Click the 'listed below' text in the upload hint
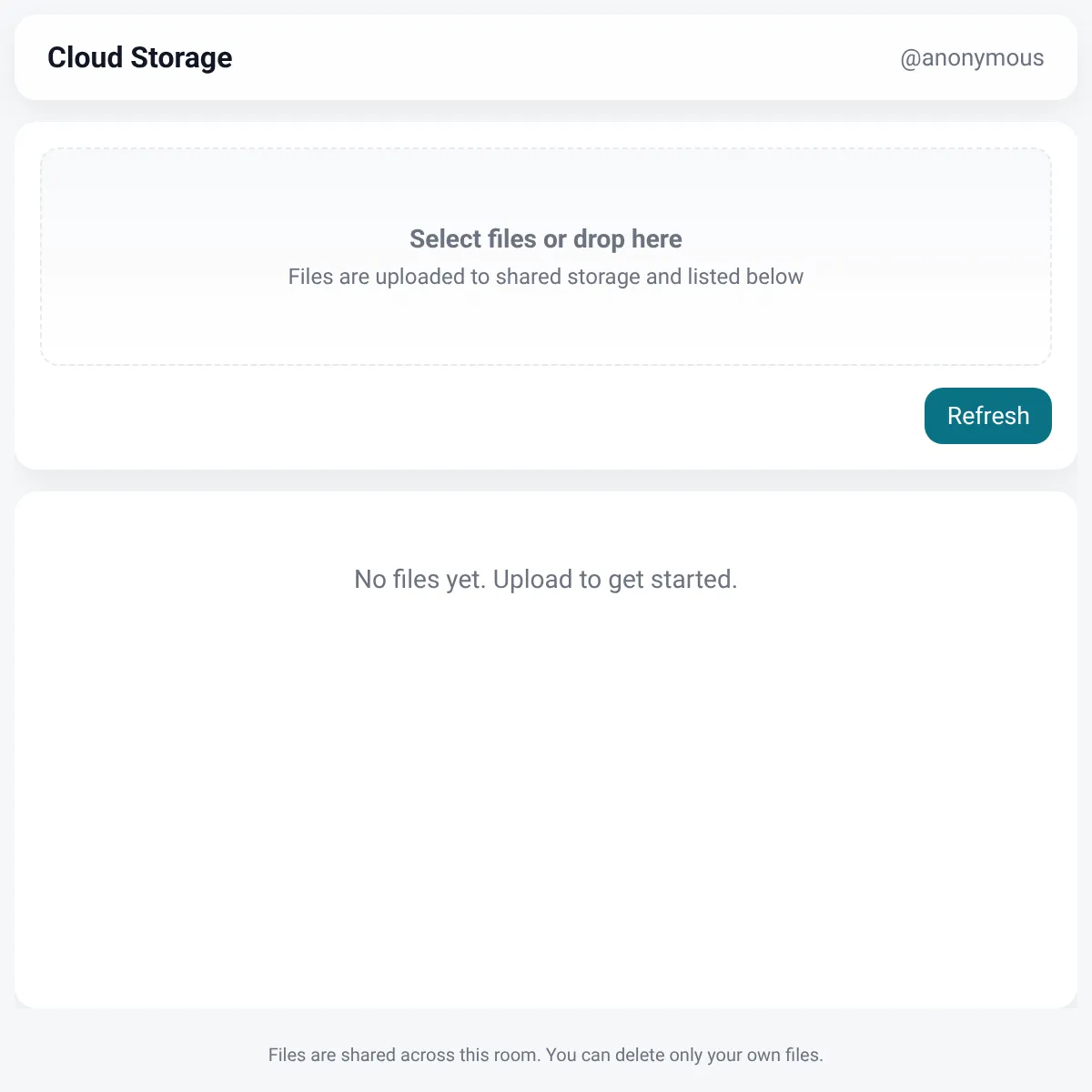Viewport: 1092px width, 1092px height. (745, 277)
